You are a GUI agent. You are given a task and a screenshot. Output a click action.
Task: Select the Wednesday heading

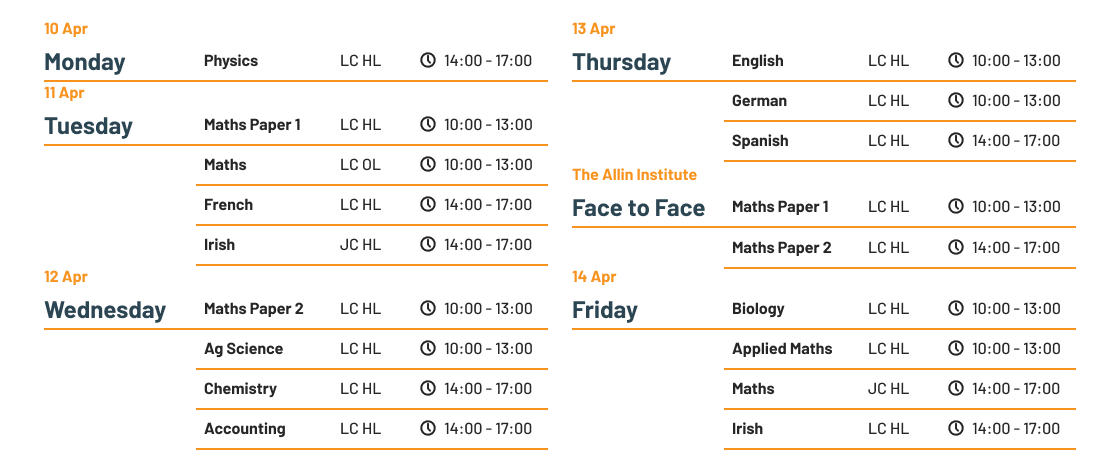pos(105,310)
